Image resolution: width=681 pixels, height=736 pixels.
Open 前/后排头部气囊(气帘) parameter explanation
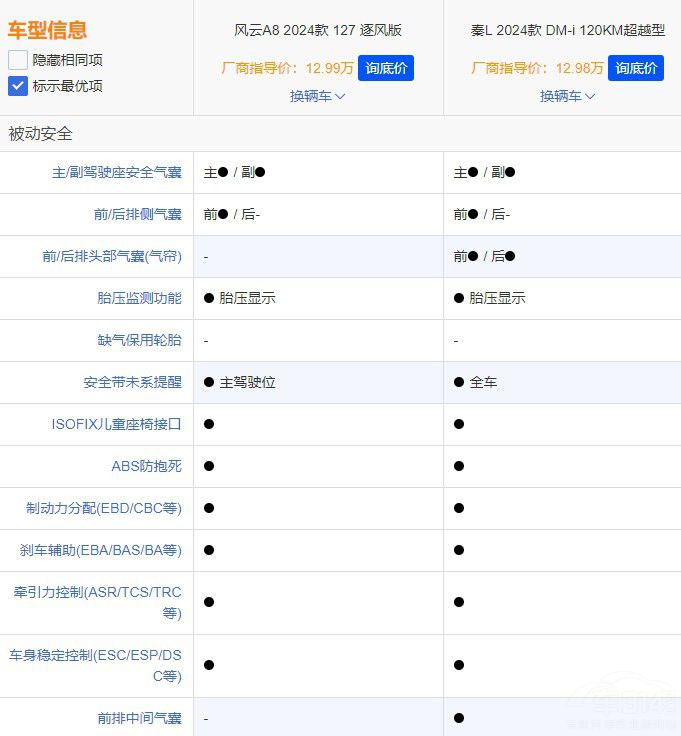click(111, 256)
